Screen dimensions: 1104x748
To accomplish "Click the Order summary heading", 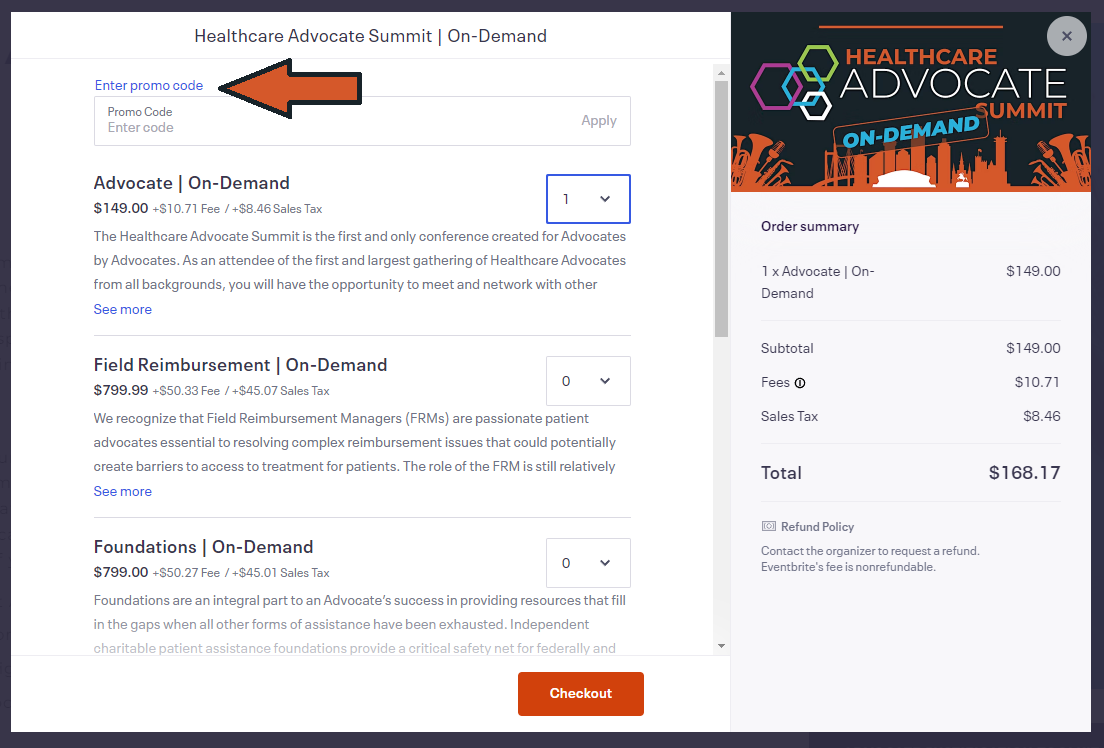I will pos(810,226).
